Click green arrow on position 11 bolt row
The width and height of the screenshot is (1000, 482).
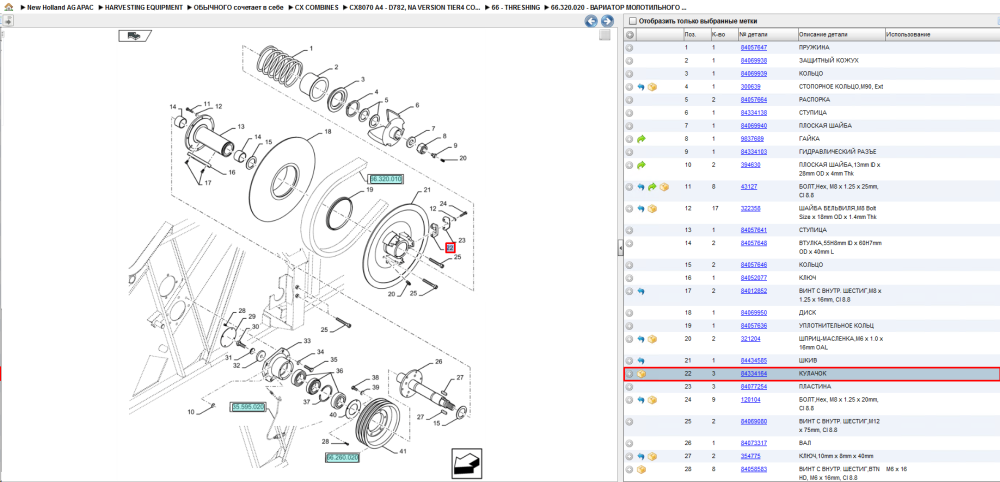tap(652, 187)
